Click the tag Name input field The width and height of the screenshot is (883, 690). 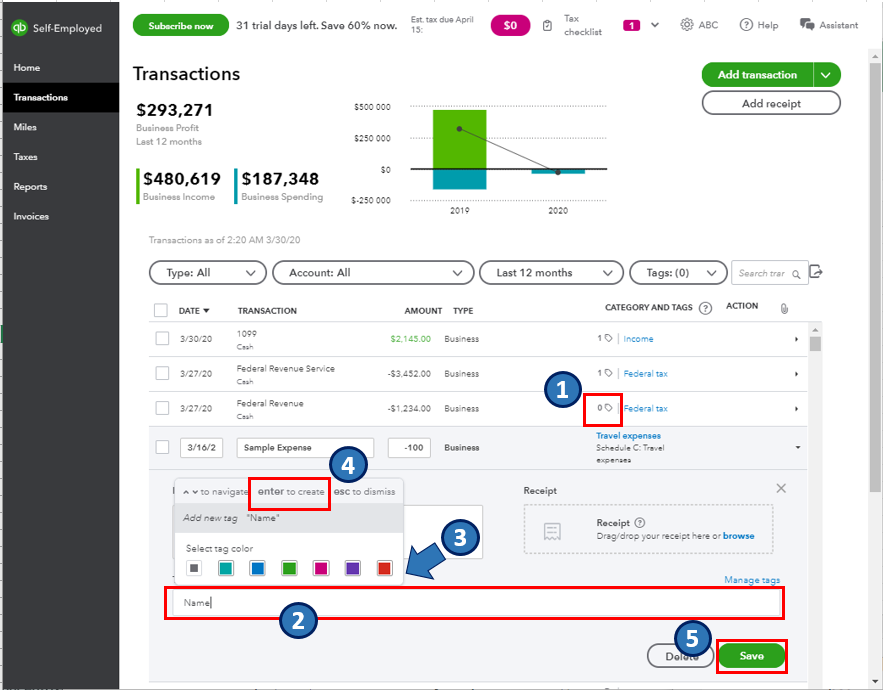tap(476, 603)
